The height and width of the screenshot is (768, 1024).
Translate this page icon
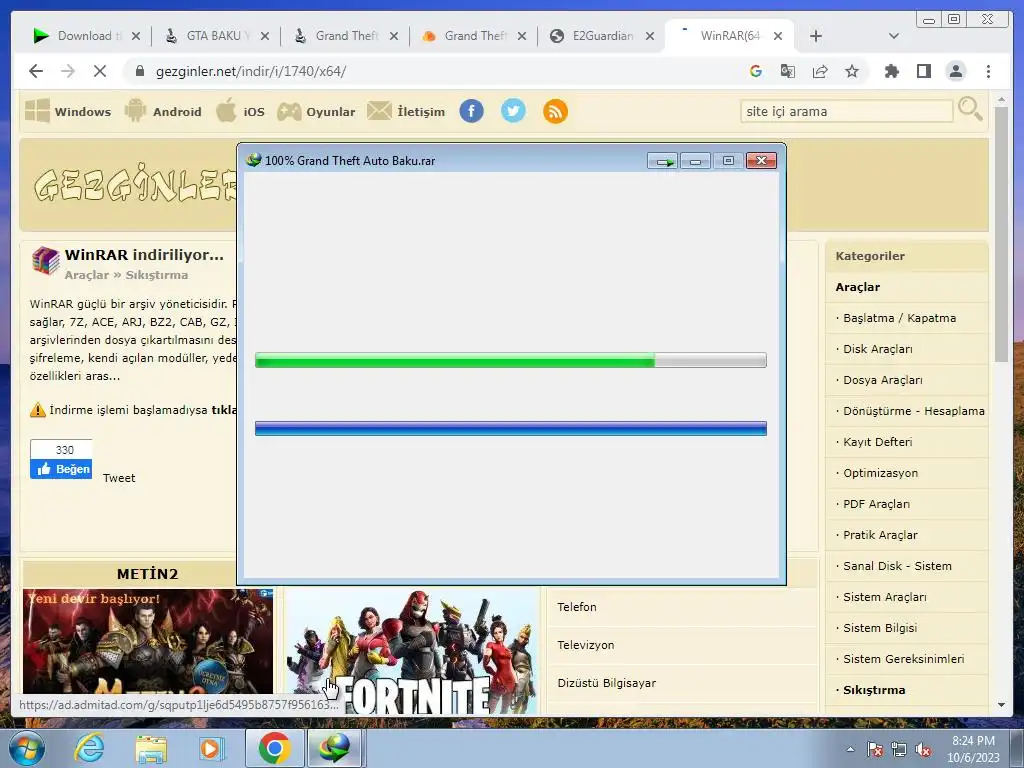[788, 71]
